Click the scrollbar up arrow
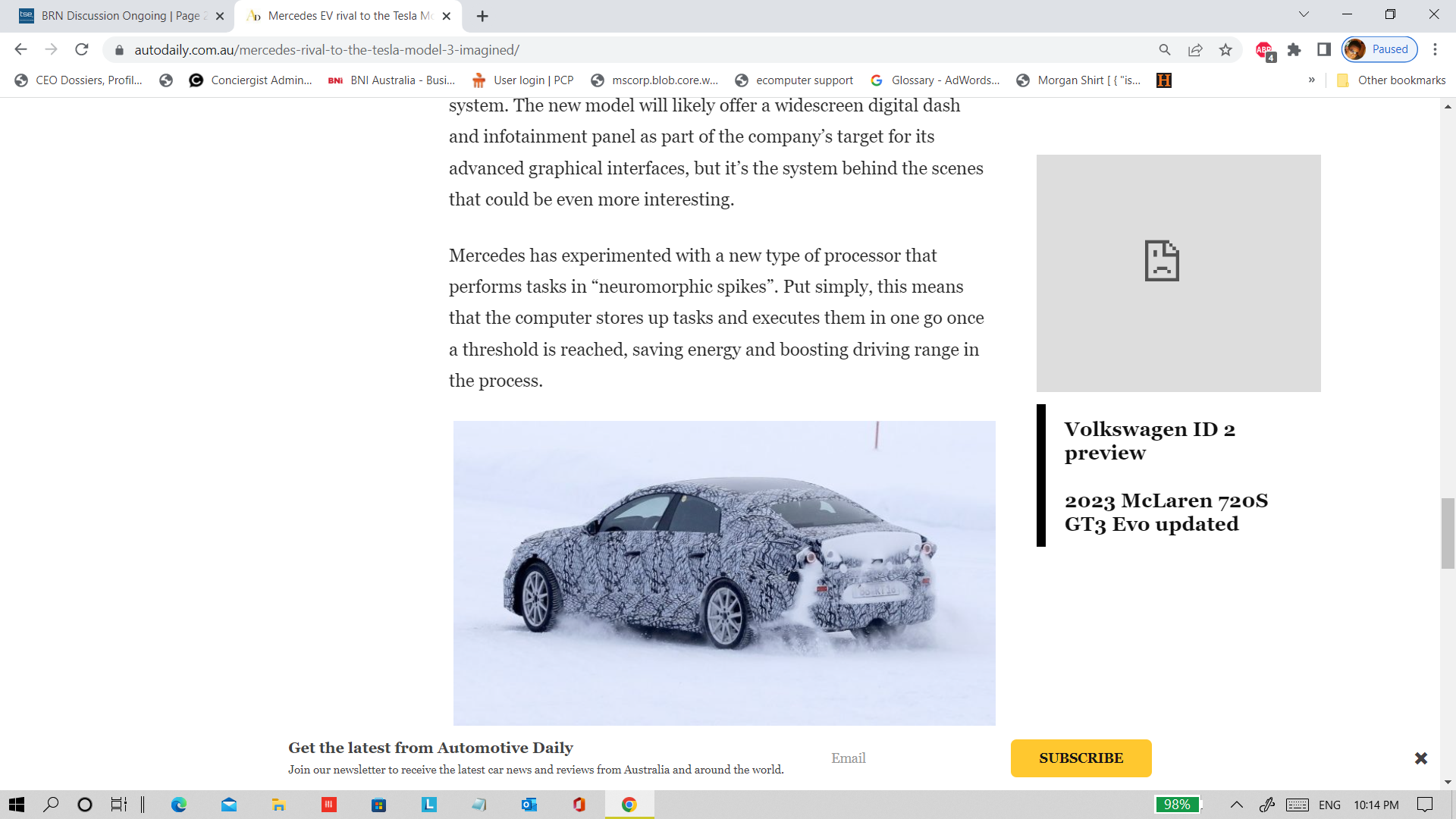Viewport: 1456px width, 819px height. click(1448, 107)
